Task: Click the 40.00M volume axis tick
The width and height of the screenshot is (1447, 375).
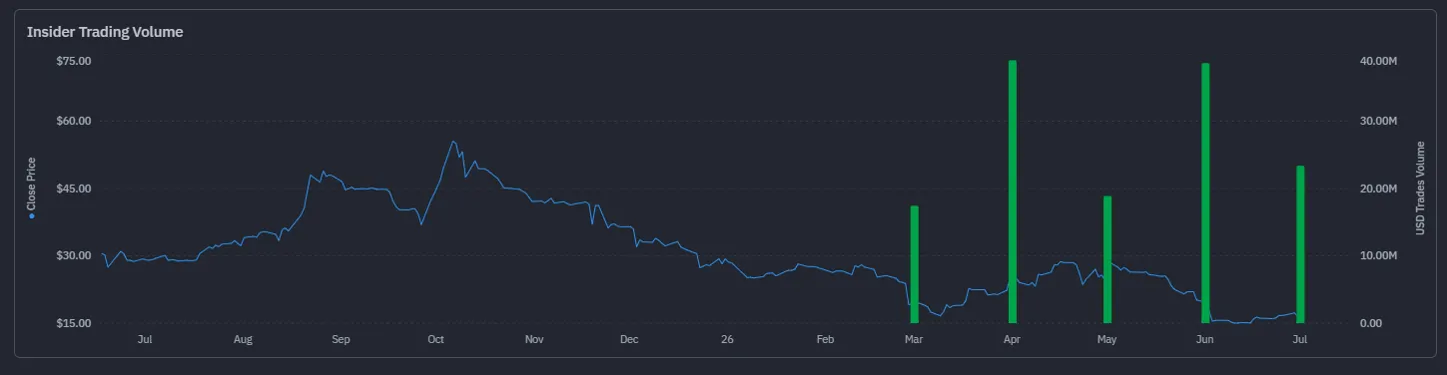Action: point(1378,61)
